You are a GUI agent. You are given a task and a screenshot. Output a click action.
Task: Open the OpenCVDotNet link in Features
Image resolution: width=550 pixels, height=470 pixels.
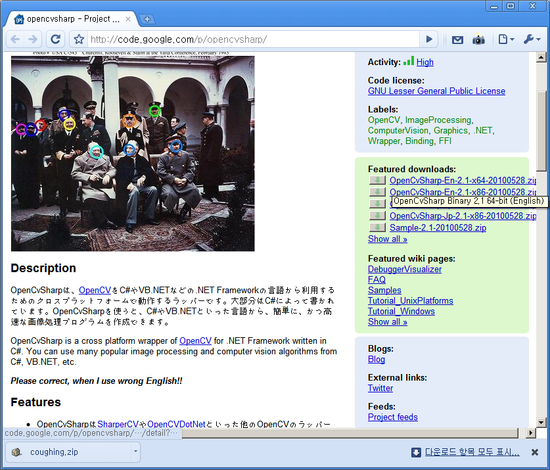point(176,424)
